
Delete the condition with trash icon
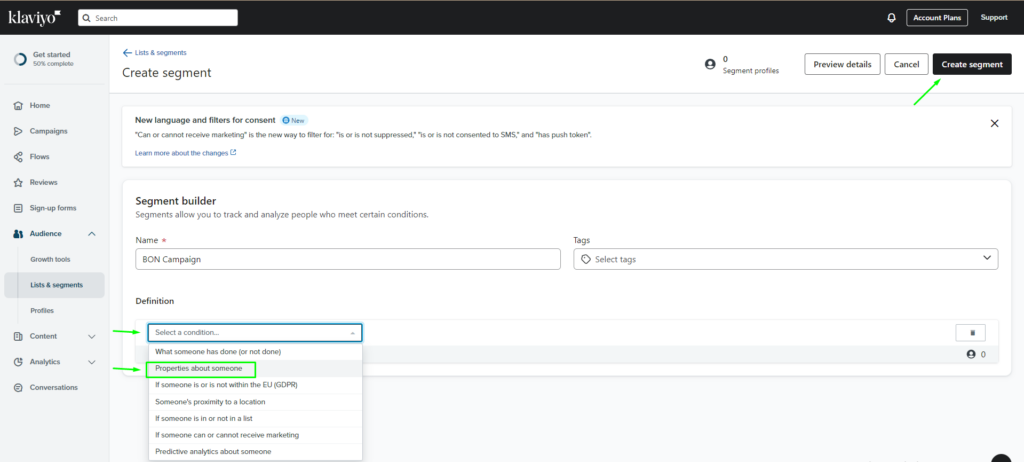972,333
